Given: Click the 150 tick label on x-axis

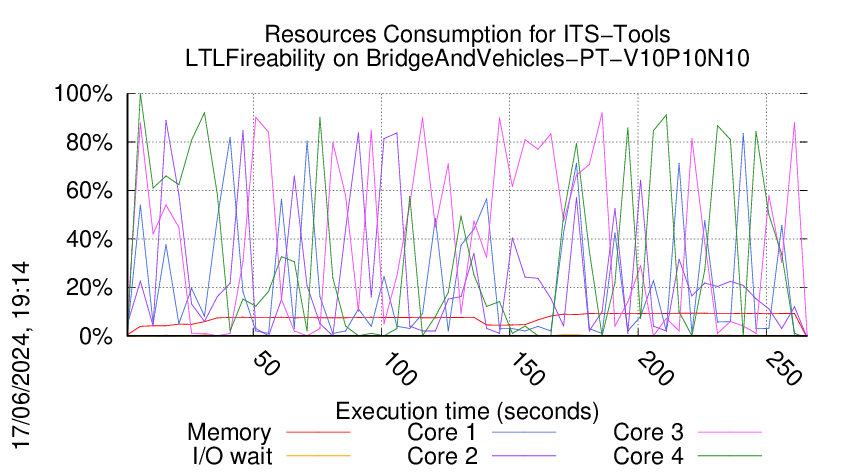Looking at the screenshot, I should (x=527, y=368).
